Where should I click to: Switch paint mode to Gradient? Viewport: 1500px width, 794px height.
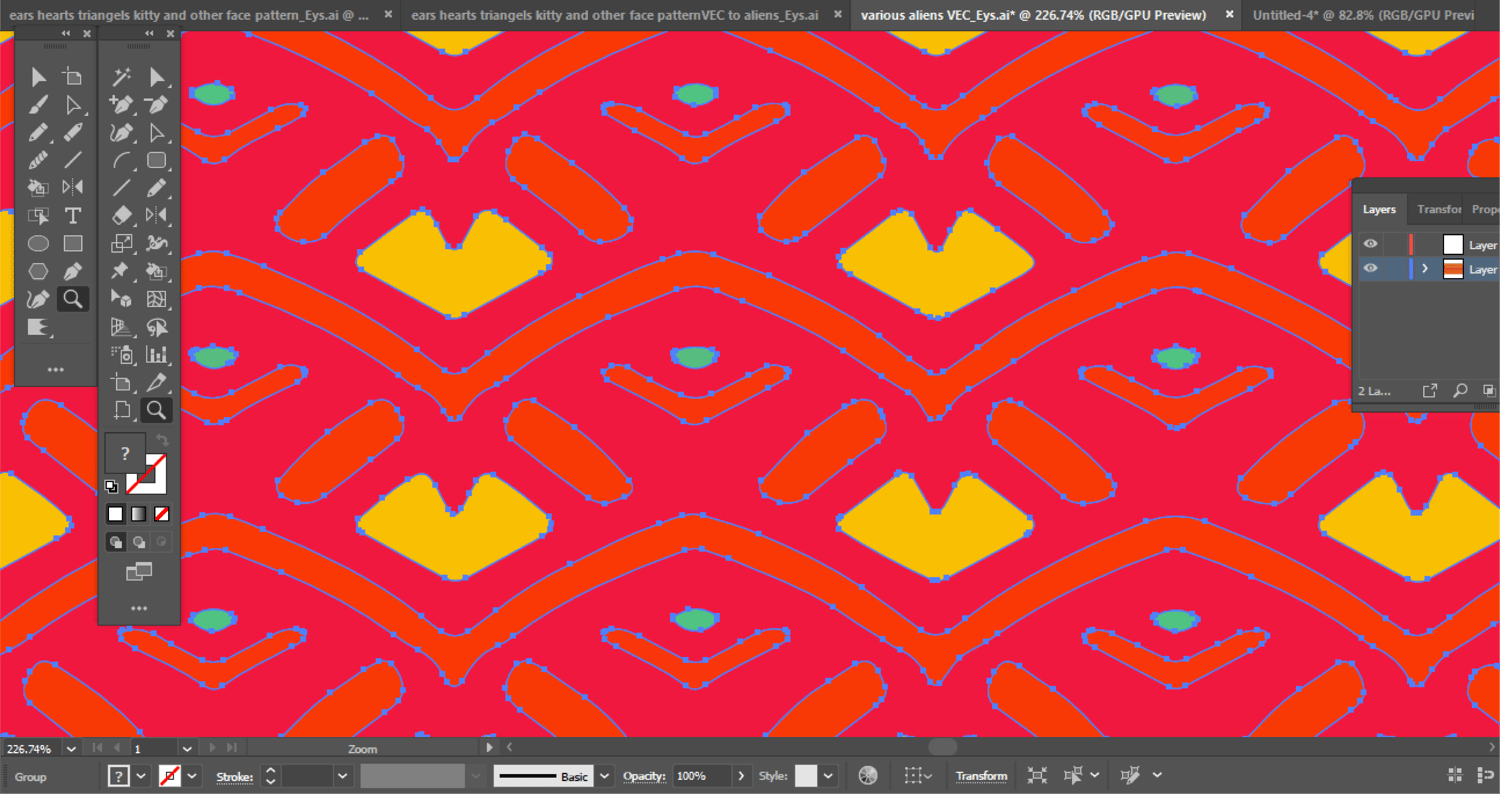pos(138,514)
